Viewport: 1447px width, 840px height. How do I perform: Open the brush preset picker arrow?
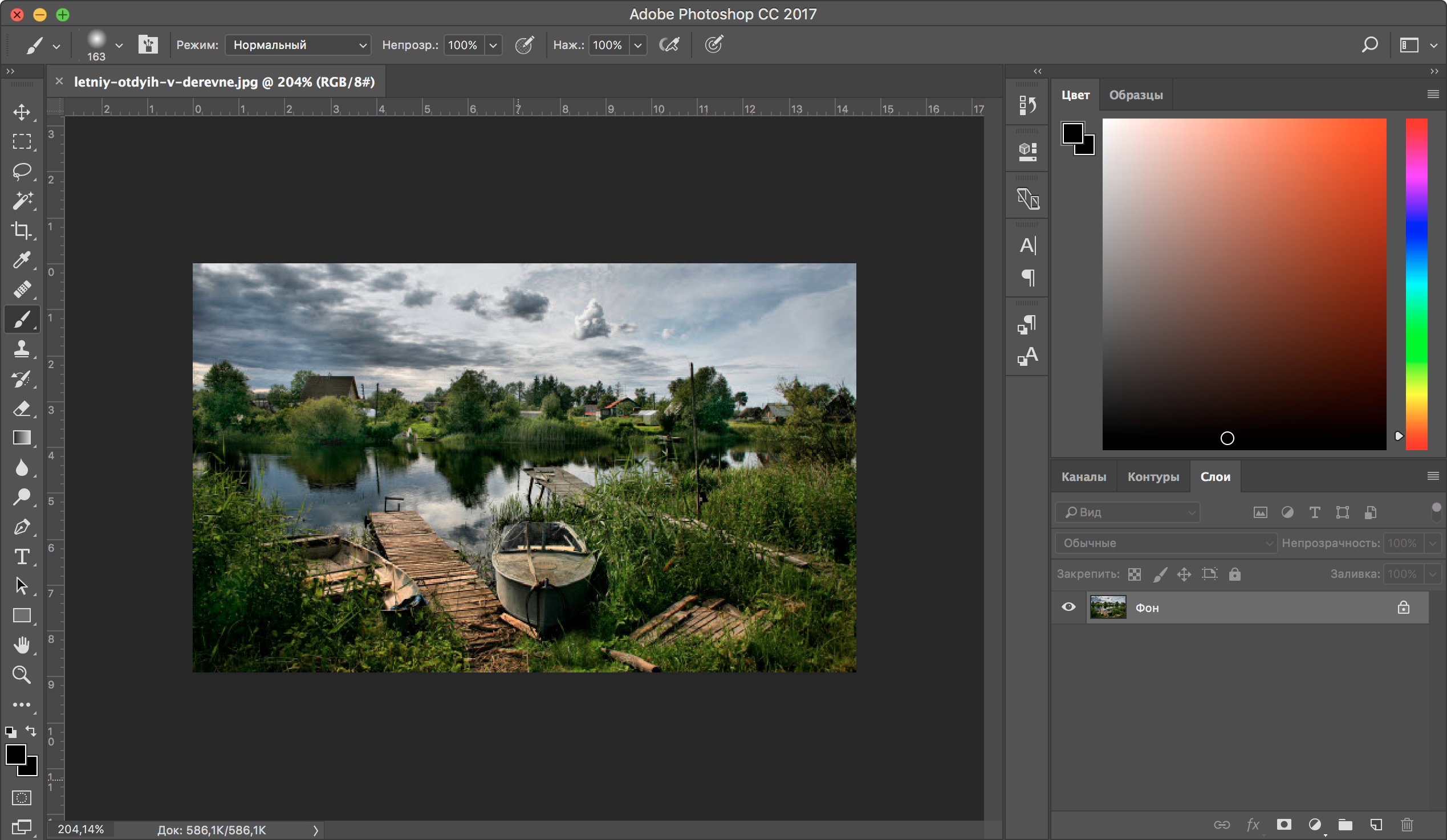click(119, 46)
